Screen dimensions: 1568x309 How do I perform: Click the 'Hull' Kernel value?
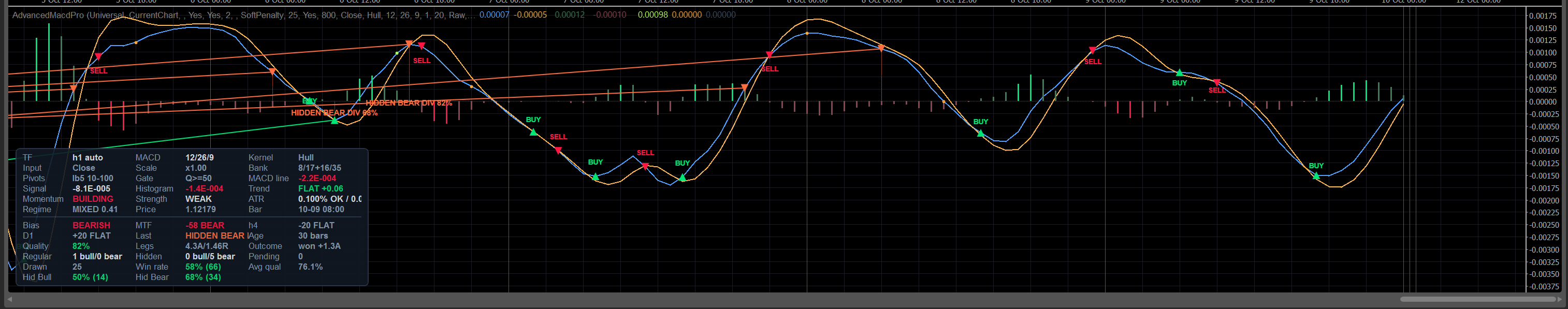coord(306,157)
